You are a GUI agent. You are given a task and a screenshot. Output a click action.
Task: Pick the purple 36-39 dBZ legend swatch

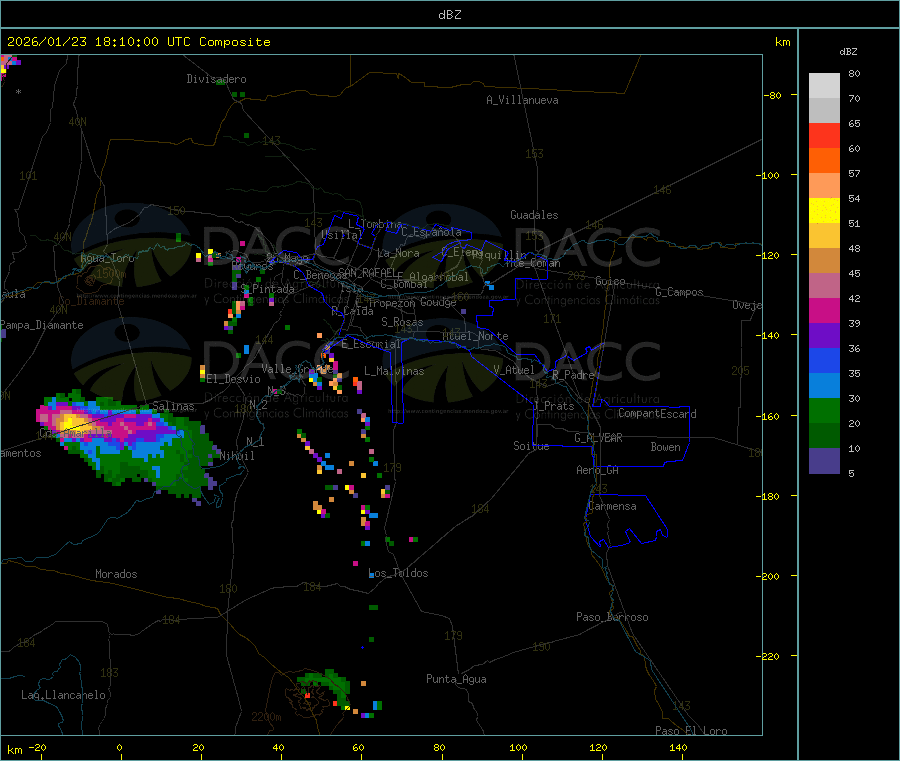point(824,336)
